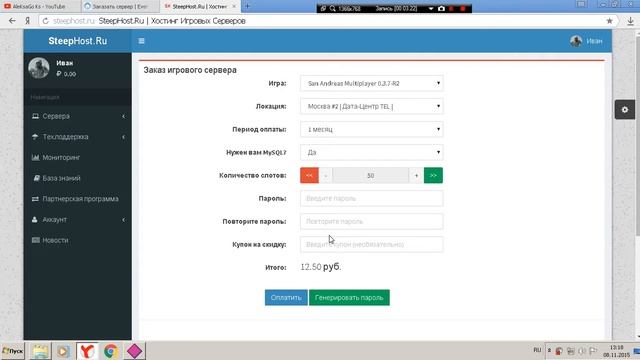The width and height of the screenshot is (640, 360).
Task: Open the Локация dropdown
Action: (371, 106)
